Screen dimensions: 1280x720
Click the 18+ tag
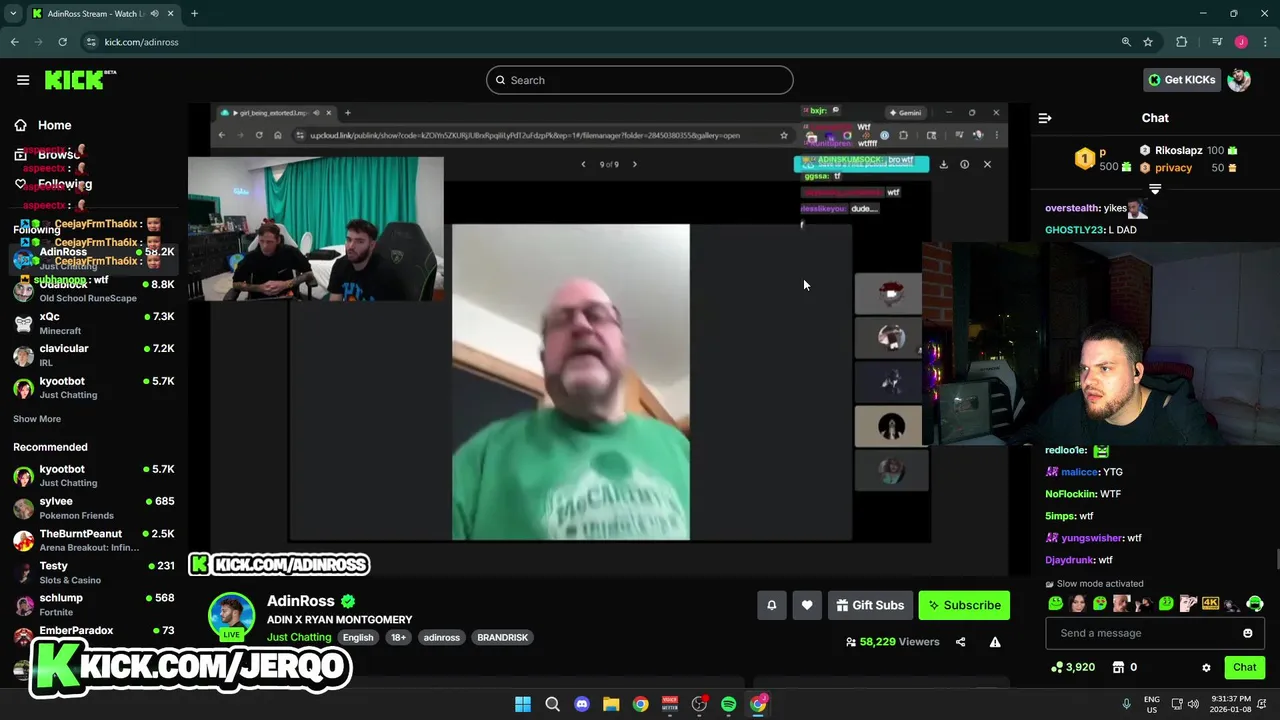click(x=398, y=637)
